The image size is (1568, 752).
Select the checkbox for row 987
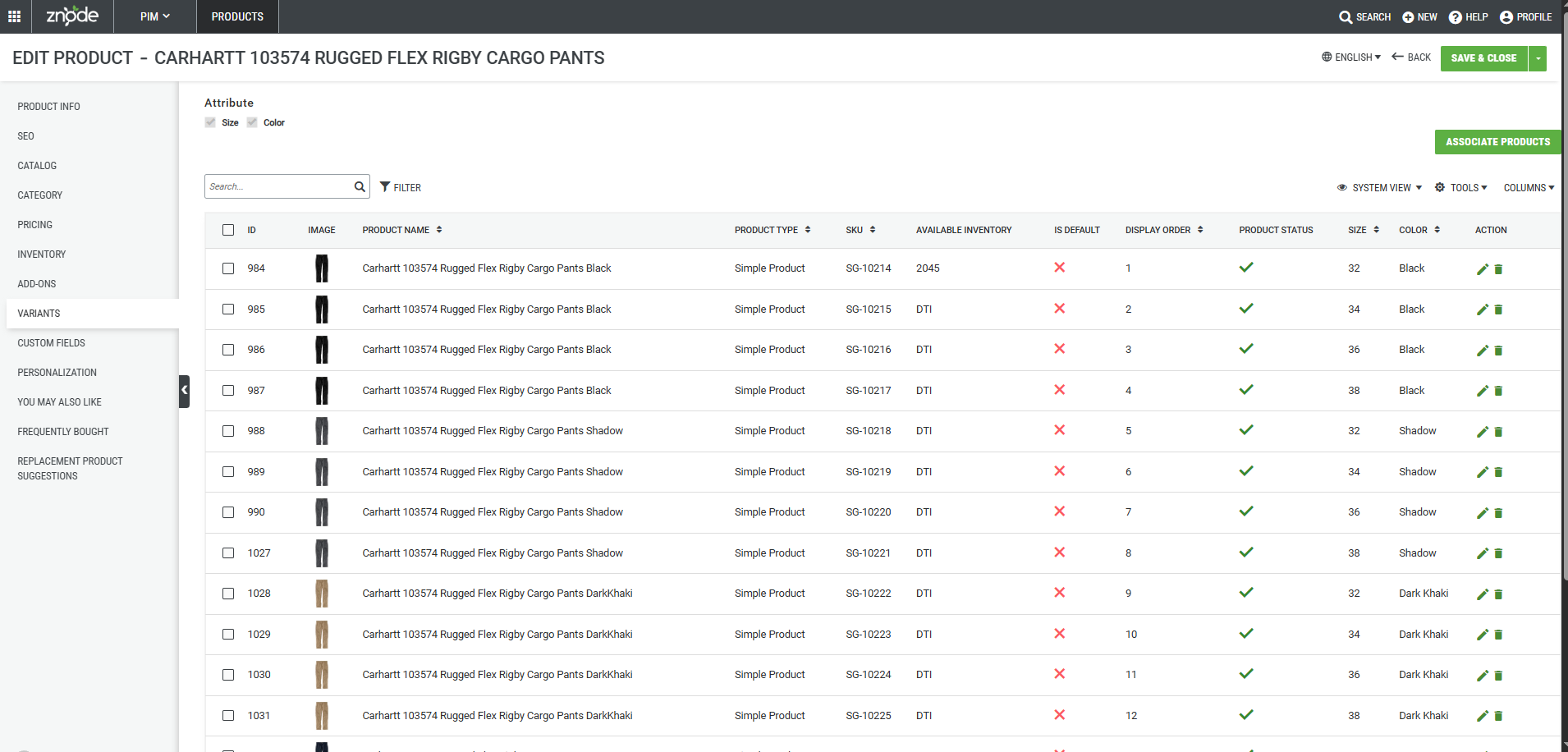[x=228, y=391]
